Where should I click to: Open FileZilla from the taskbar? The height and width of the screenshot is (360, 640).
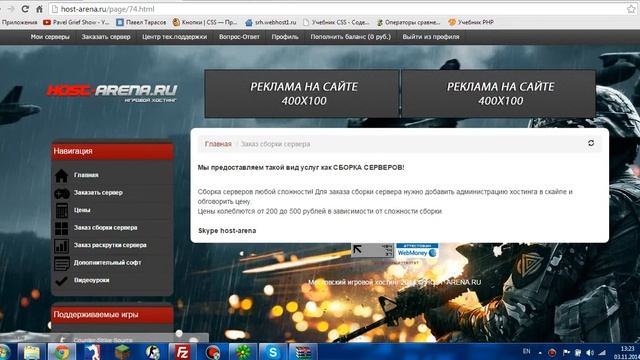click(182, 352)
